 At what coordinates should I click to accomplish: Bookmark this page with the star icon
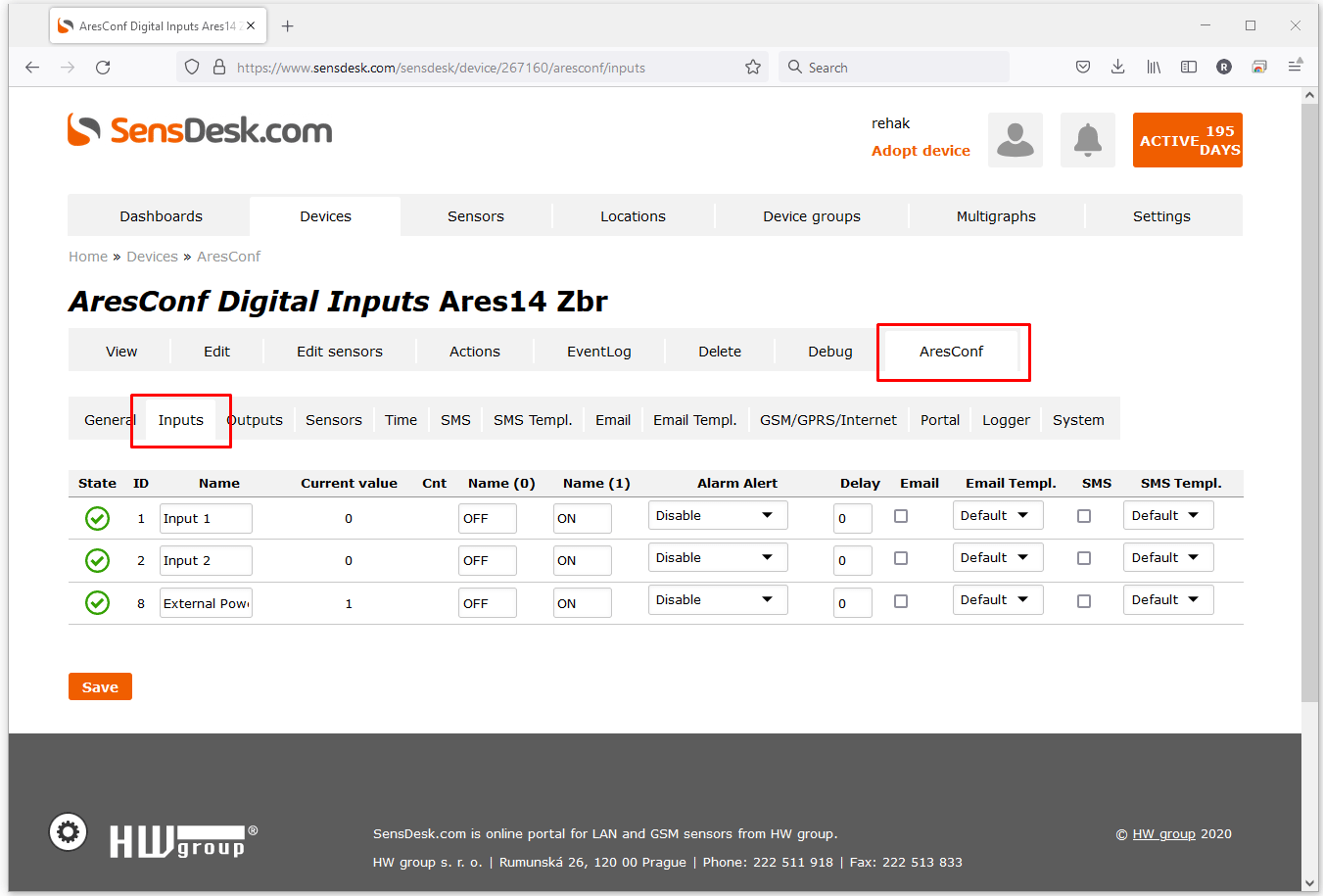[x=753, y=68]
